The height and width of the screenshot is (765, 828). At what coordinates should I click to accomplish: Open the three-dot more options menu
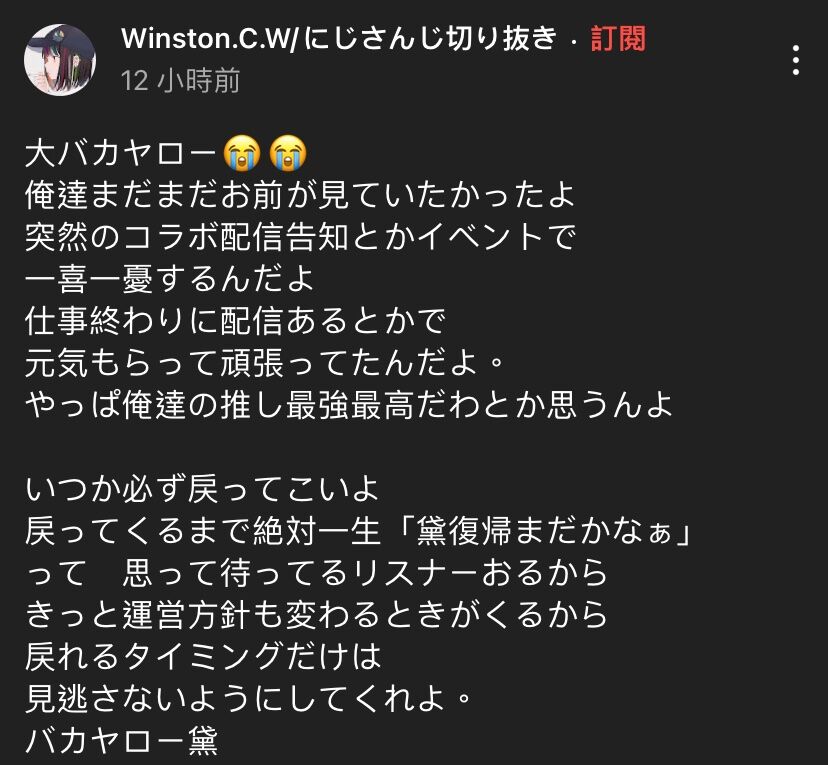796,60
